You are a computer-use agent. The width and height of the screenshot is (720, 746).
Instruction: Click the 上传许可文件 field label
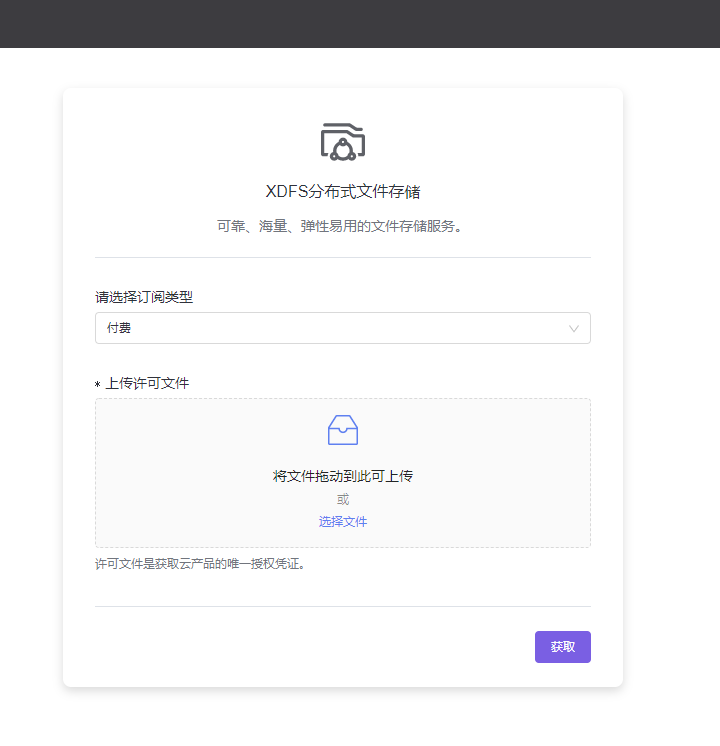point(147,383)
